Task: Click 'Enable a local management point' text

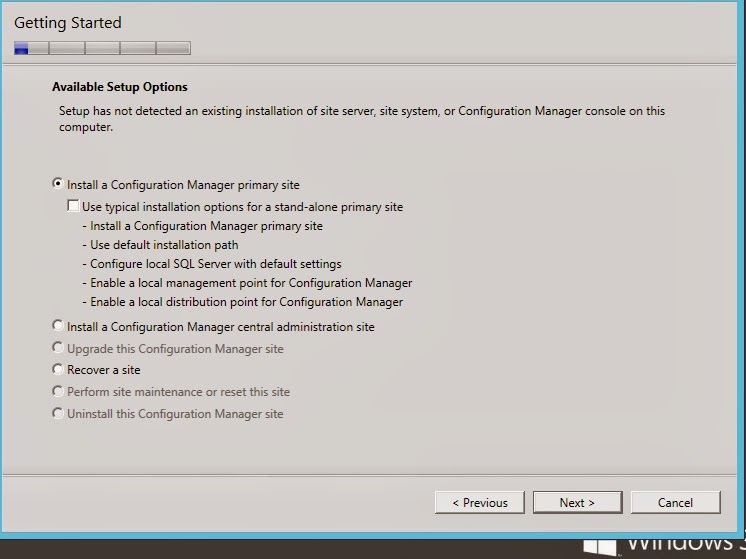Action: pyautogui.click(x=247, y=283)
